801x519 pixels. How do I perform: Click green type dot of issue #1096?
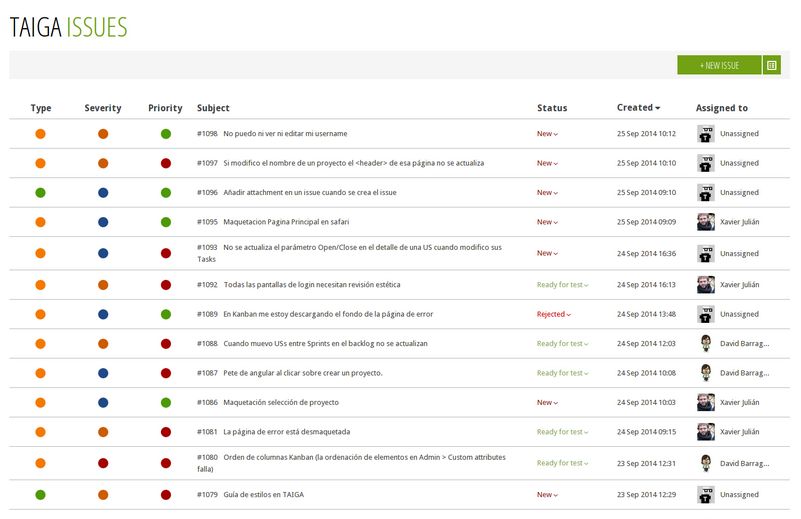click(x=41, y=193)
